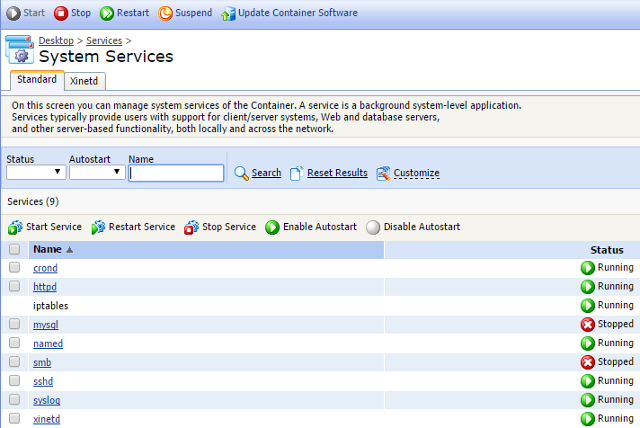Click the Customize link
640x428 pixels.
[416, 173]
